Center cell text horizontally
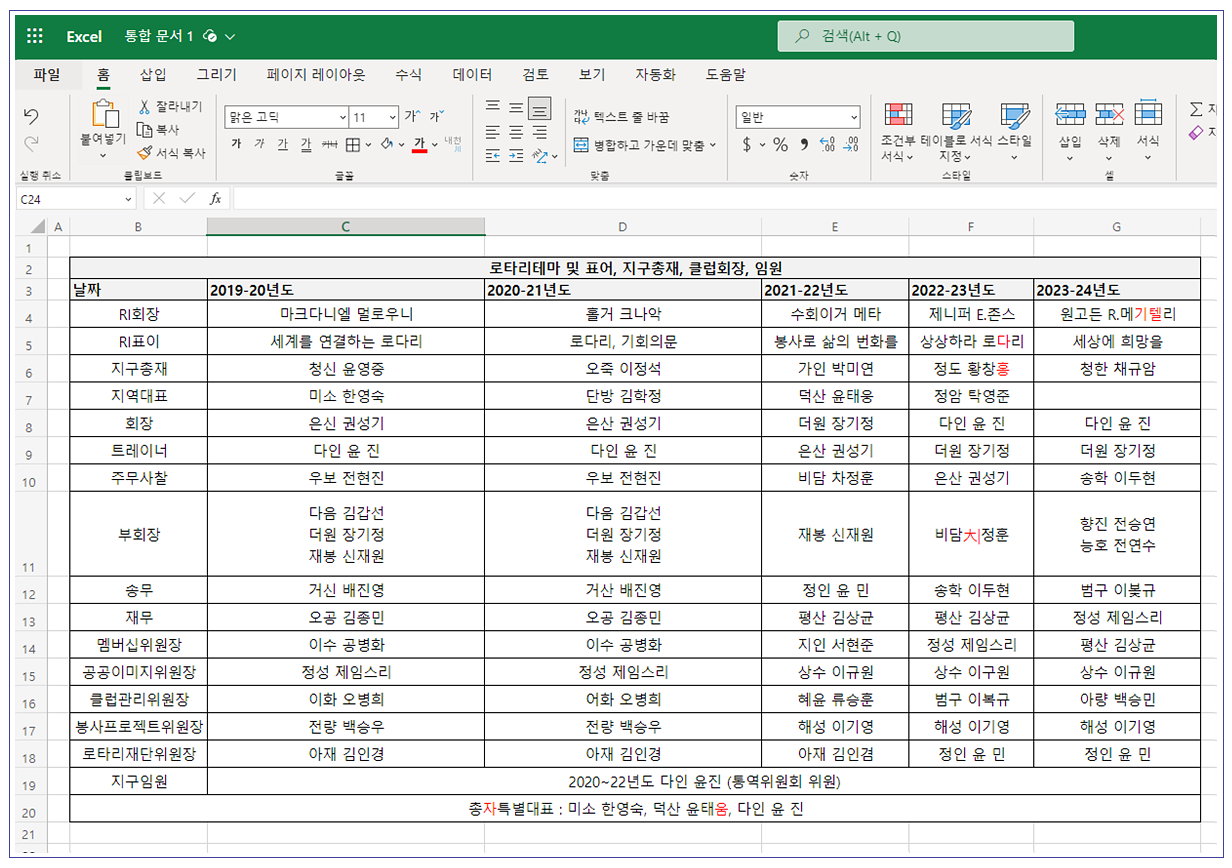 516,132
